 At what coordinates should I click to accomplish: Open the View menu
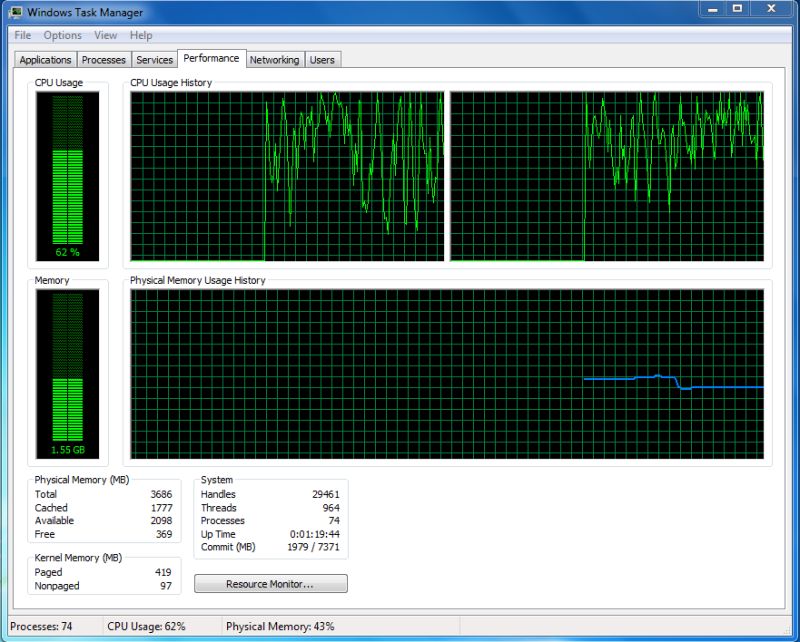tap(105, 35)
